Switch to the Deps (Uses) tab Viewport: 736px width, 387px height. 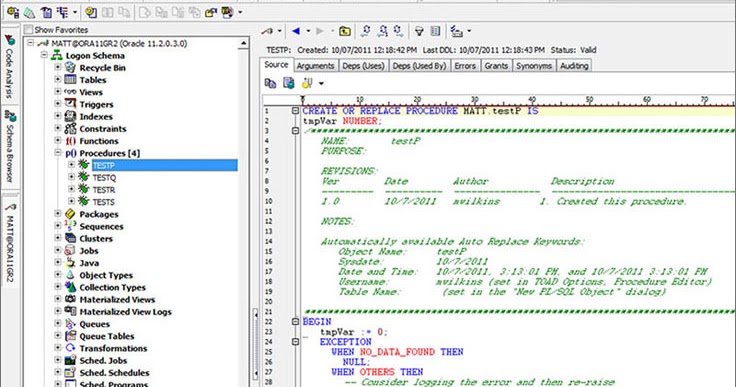click(363, 66)
